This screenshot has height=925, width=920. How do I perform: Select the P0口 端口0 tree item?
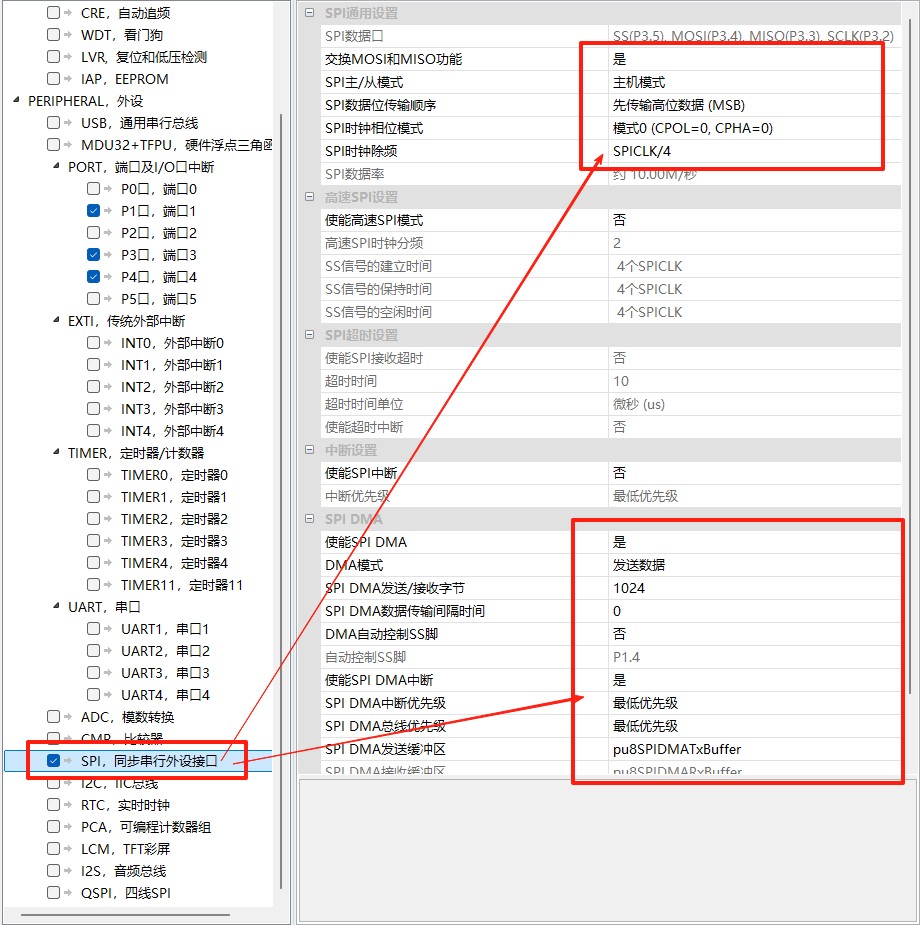pos(159,189)
